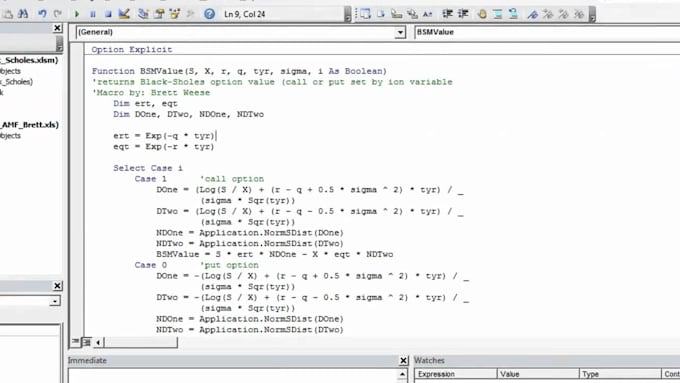Run the macro with green play icon

coord(77,14)
